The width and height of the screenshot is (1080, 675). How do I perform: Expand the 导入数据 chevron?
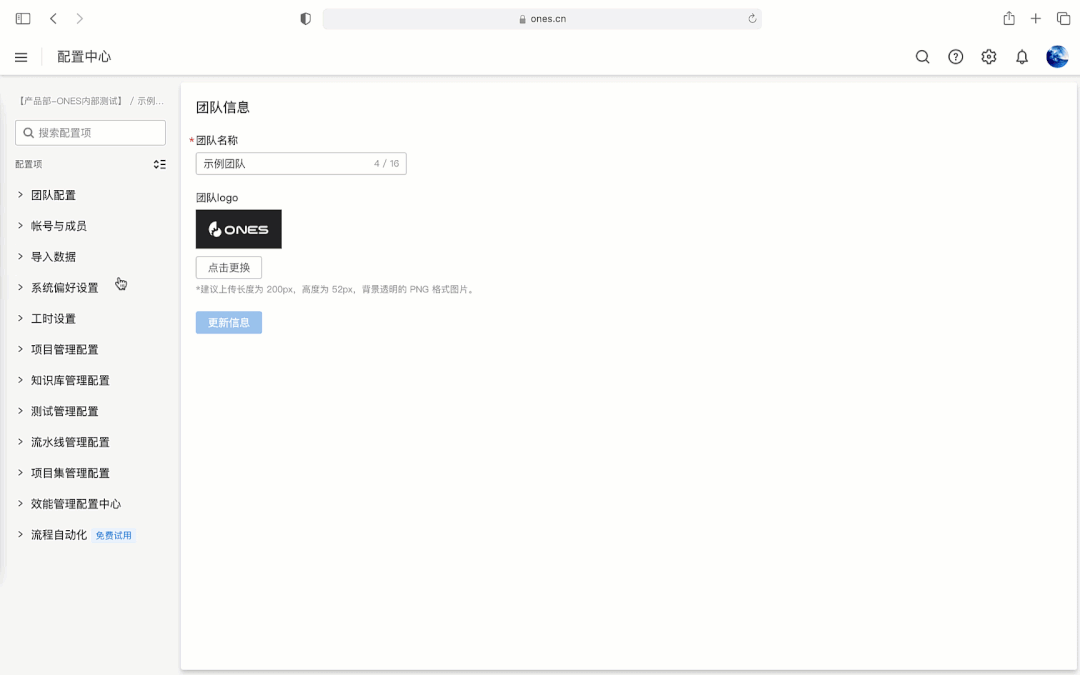[x=20, y=256]
